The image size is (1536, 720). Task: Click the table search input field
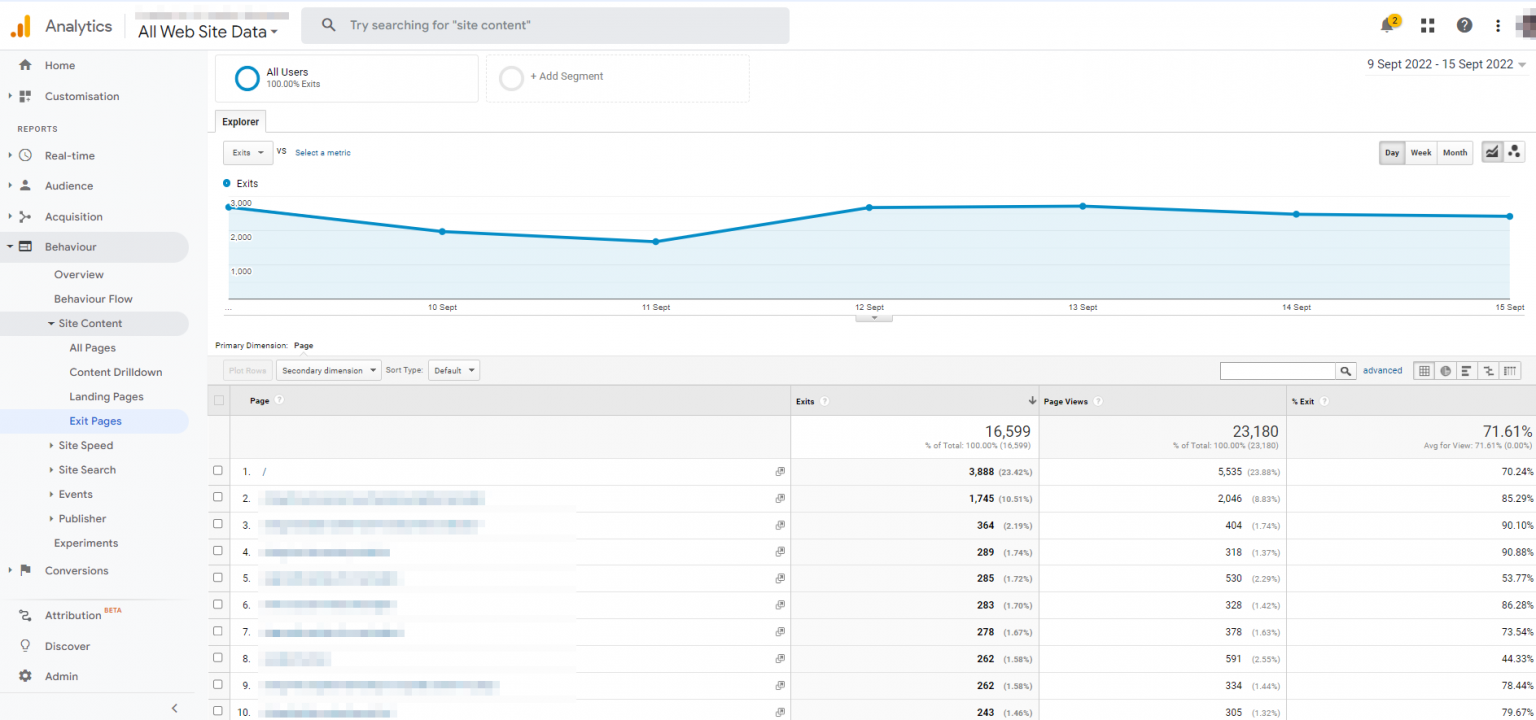(1277, 370)
